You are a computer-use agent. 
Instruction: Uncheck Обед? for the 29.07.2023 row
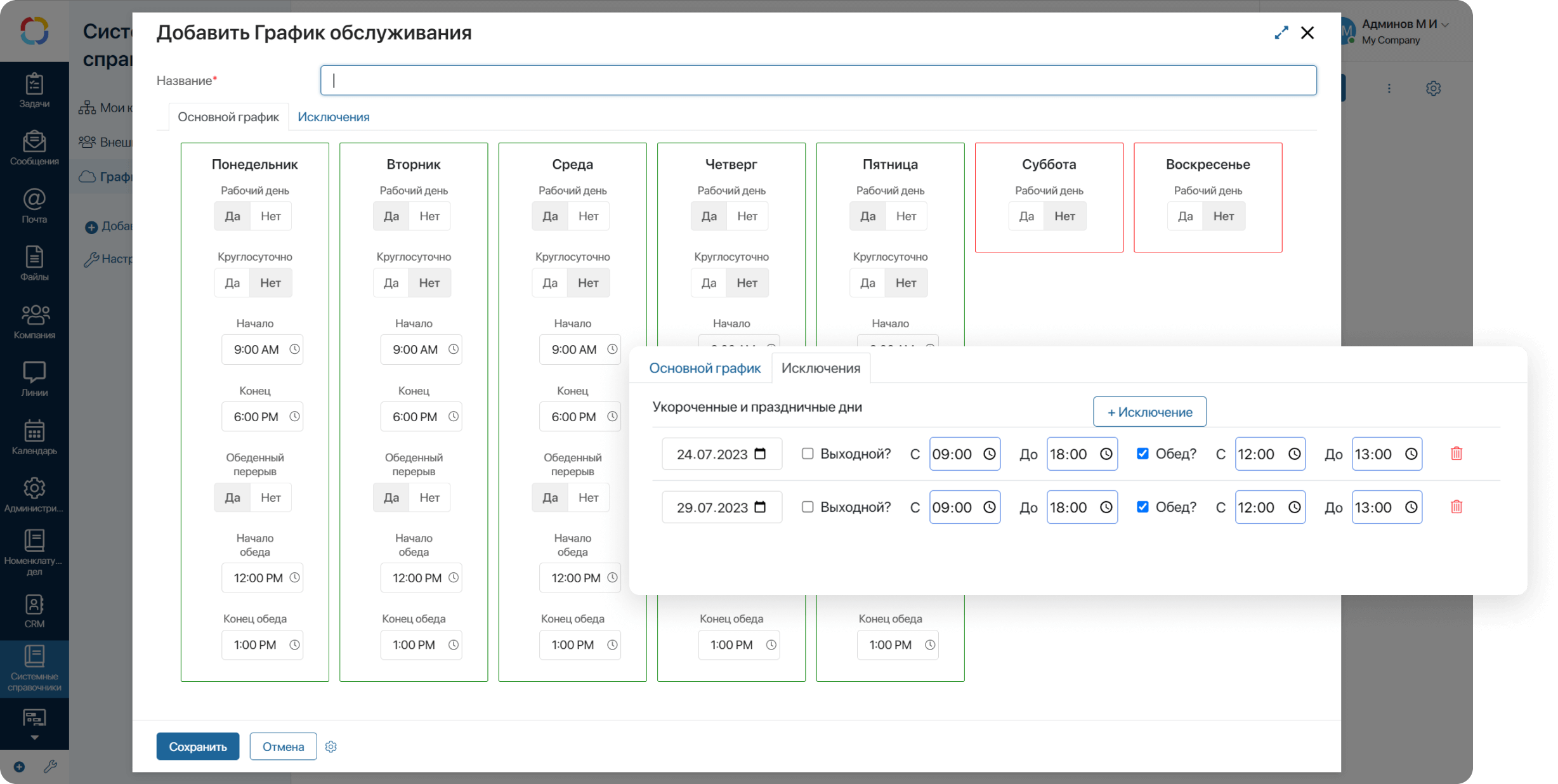click(1142, 507)
